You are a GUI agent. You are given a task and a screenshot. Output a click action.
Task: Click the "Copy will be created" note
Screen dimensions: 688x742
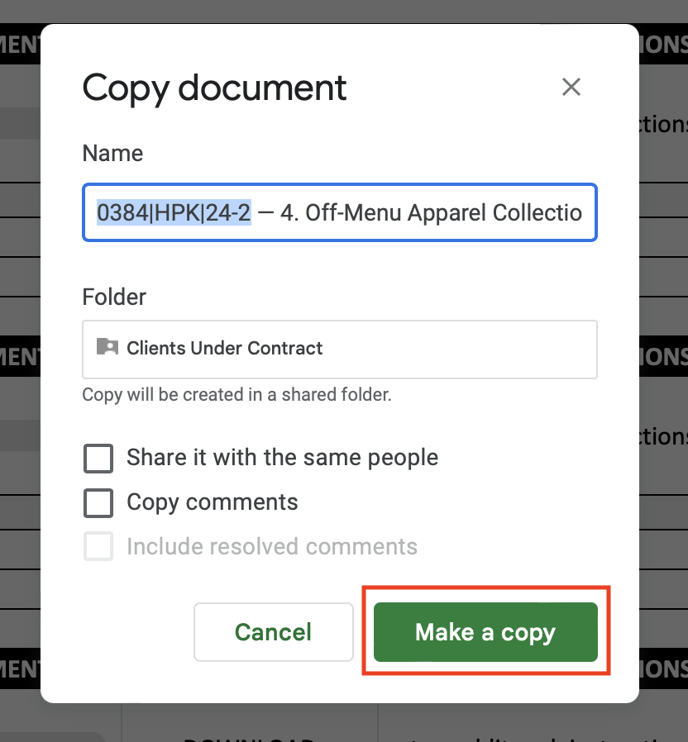point(236,395)
